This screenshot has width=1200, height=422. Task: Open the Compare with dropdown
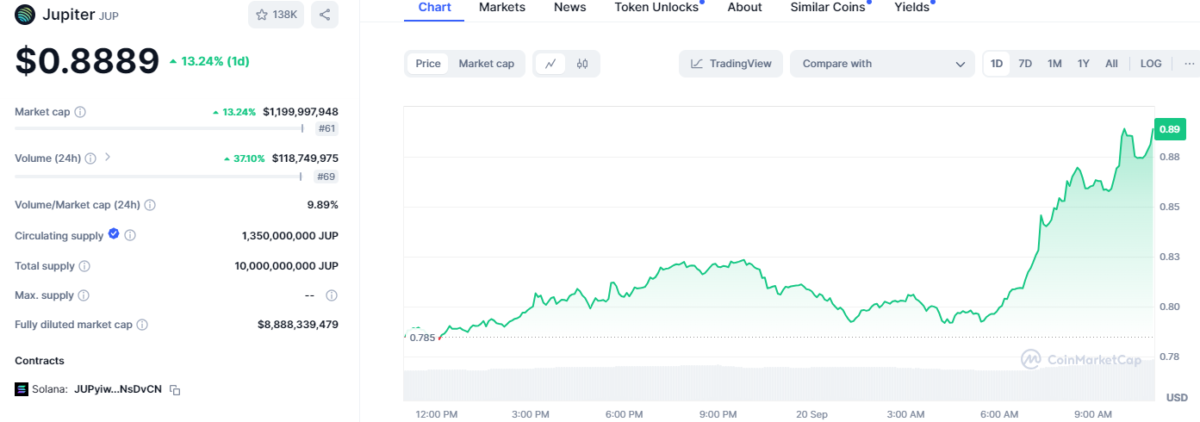coord(882,63)
